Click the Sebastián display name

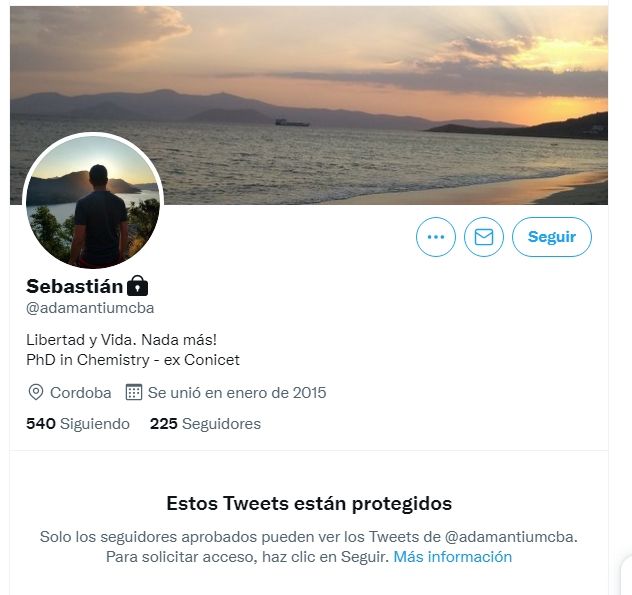(x=75, y=286)
